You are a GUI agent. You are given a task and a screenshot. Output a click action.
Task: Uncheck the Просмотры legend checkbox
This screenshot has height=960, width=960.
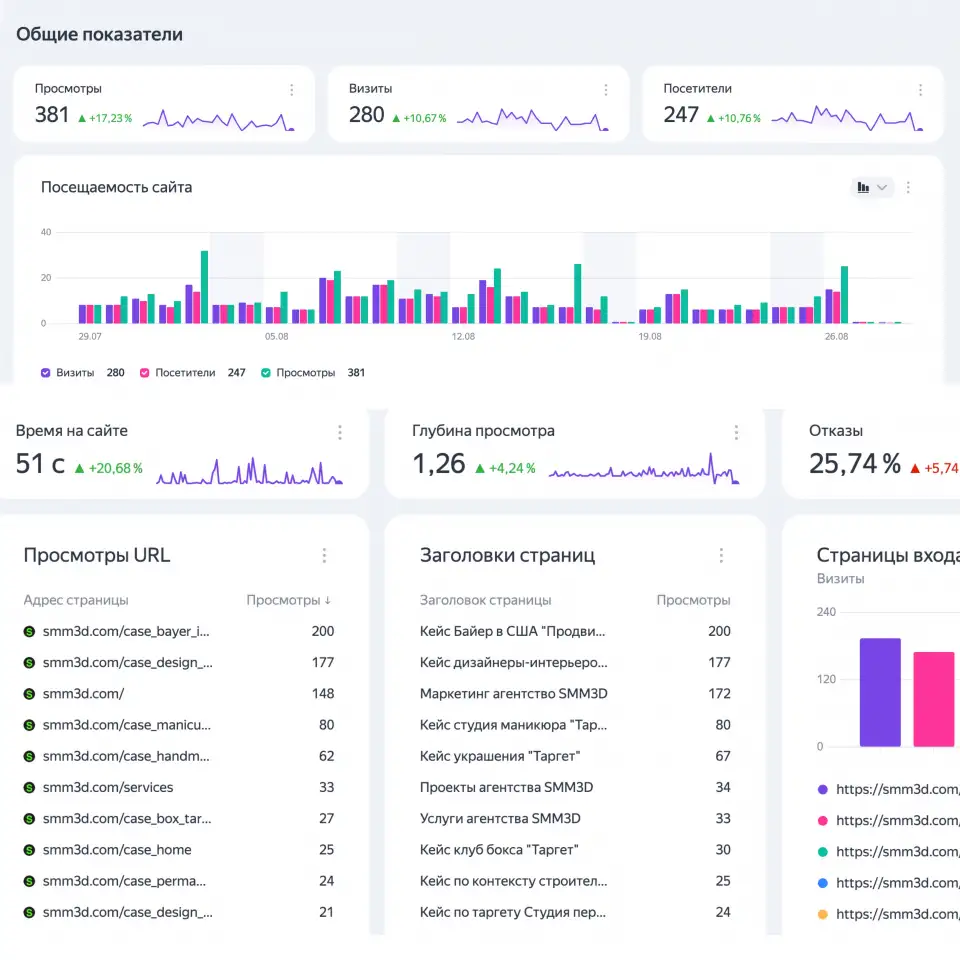click(x=266, y=373)
